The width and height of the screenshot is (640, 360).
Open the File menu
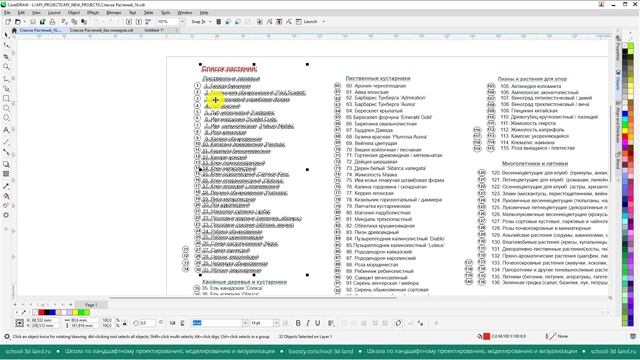pos(7,13)
